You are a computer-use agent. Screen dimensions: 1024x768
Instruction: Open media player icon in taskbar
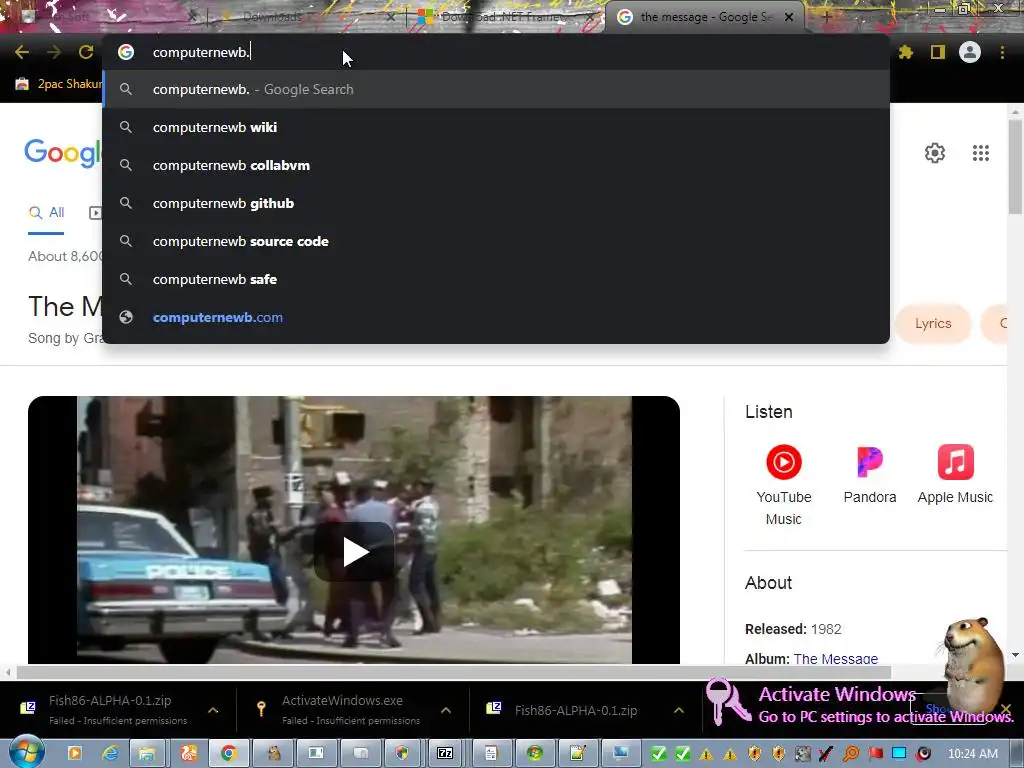click(74, 753)
